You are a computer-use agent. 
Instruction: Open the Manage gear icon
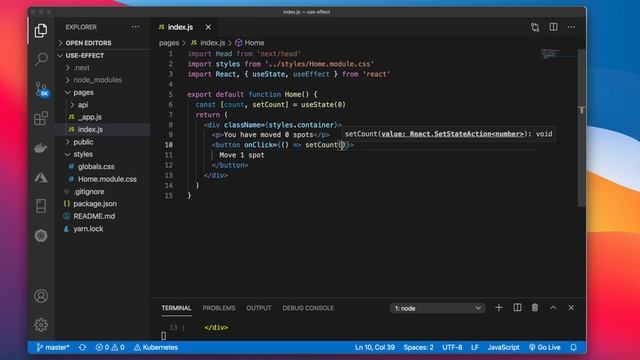(x=41, y=325)
